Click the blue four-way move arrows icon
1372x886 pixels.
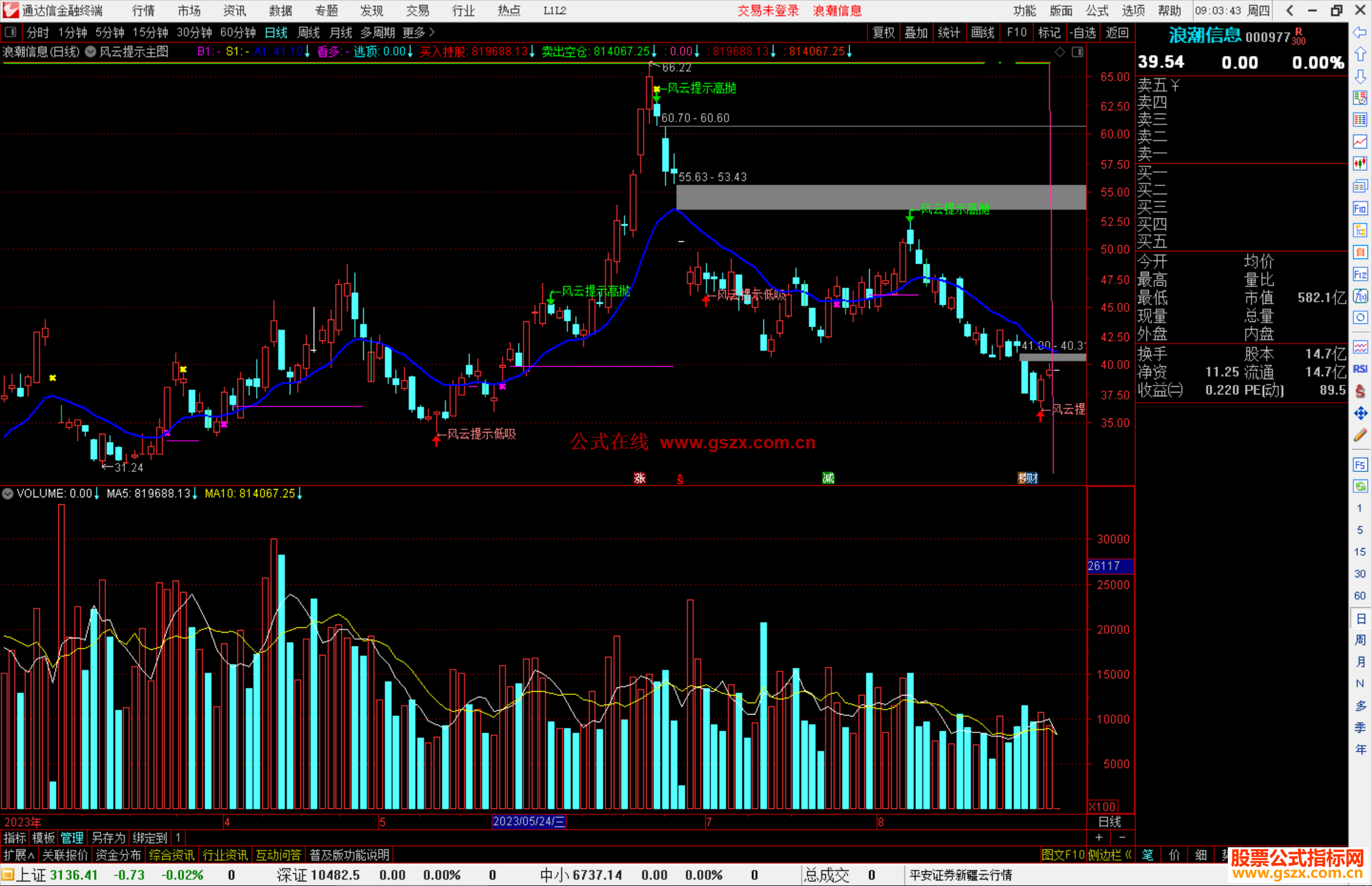1360,413
